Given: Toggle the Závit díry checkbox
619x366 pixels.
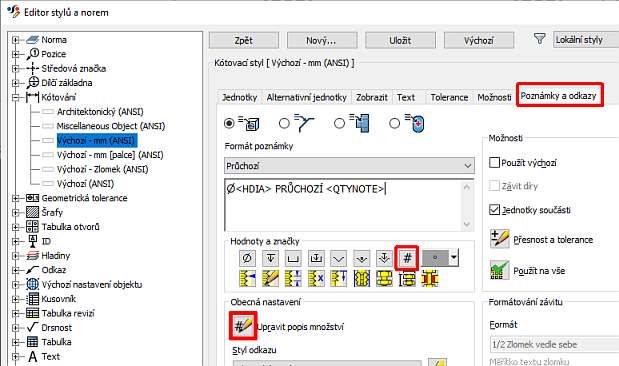Looking at the screenshot, I should 495,186.
